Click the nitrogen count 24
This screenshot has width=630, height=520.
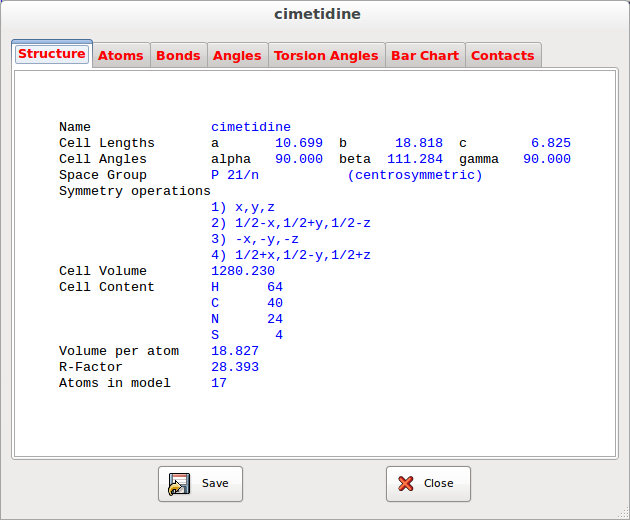275,319
